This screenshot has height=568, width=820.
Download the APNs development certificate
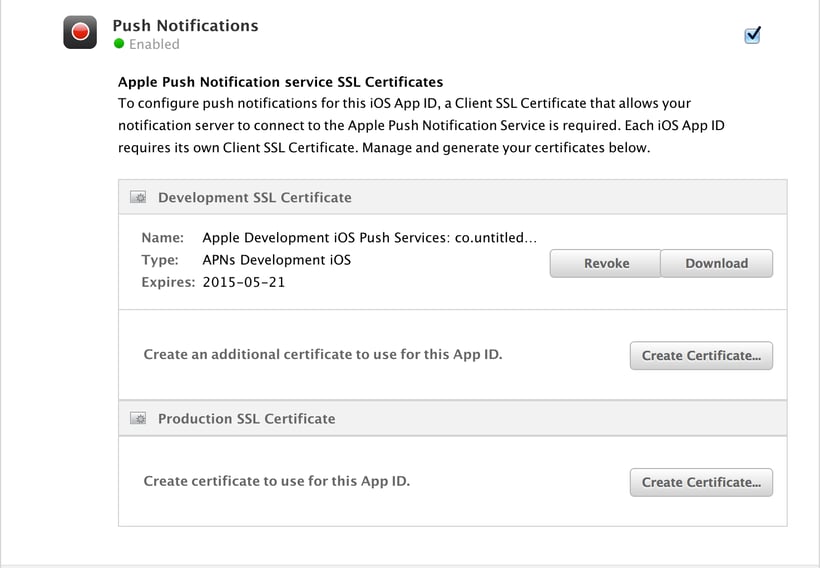point(716,263)
